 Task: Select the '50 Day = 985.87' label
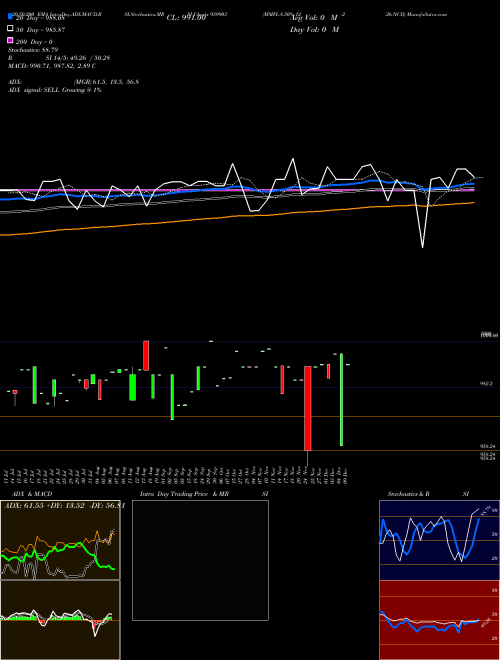click(x=40, y=30)
